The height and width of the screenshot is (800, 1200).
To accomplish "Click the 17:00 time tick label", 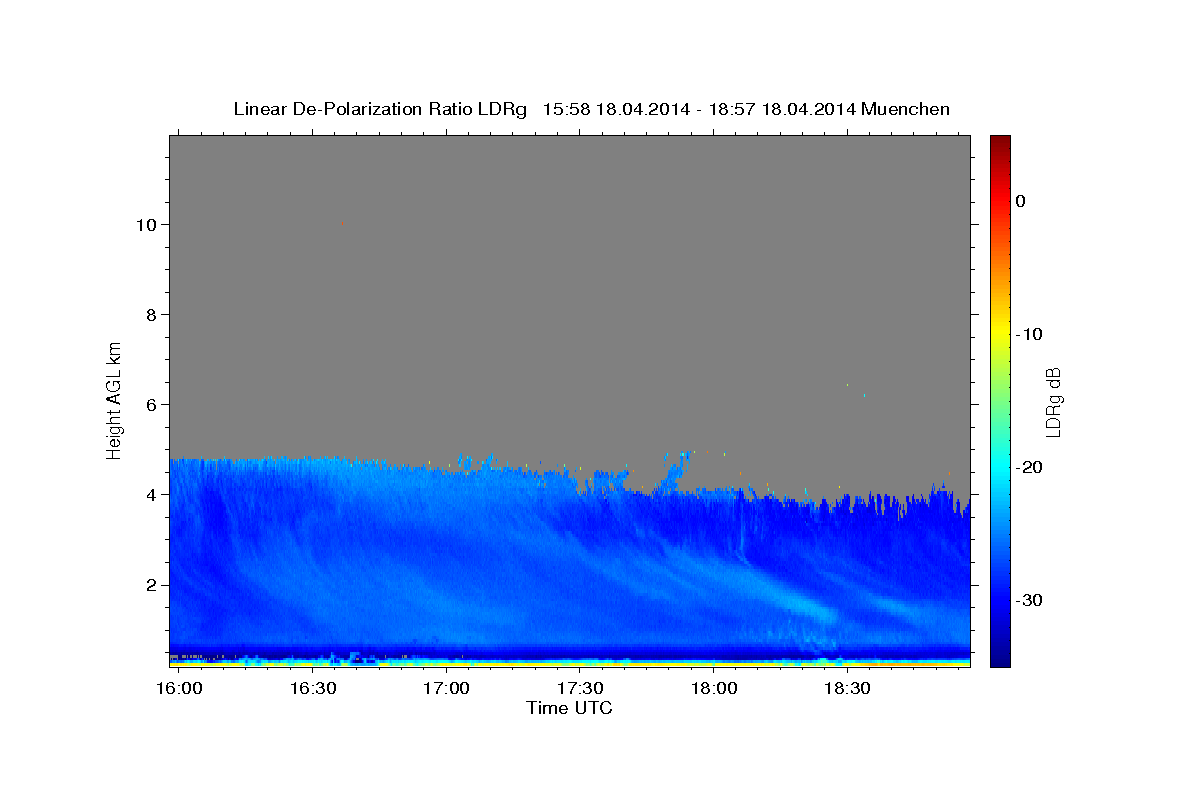I will pyautogui.click(x=446, y=689).
